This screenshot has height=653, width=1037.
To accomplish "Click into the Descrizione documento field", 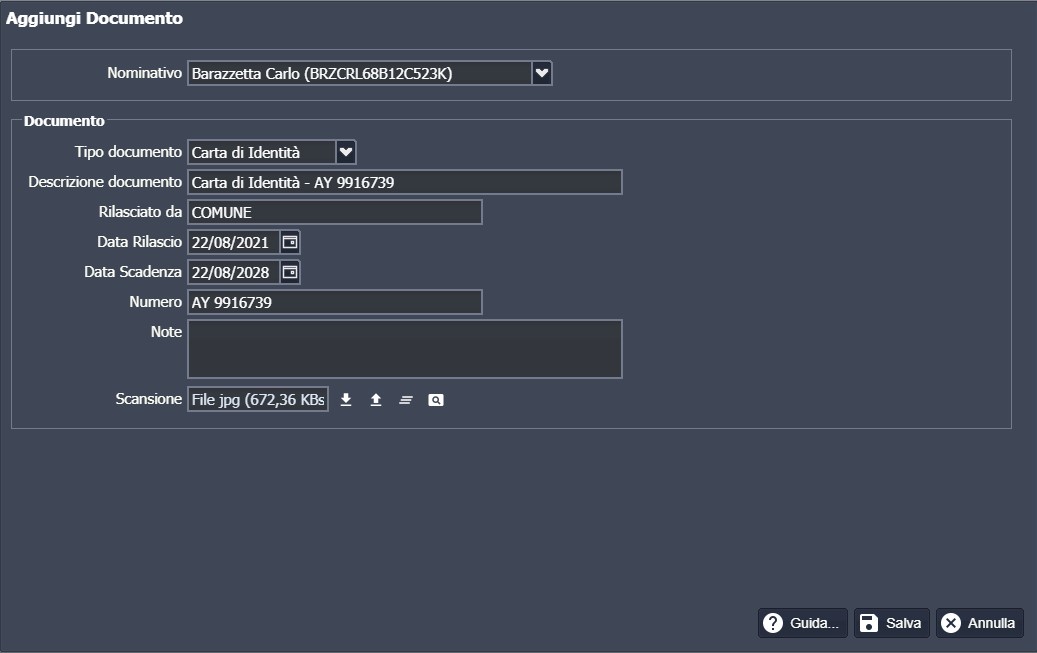I will [404, 182].
